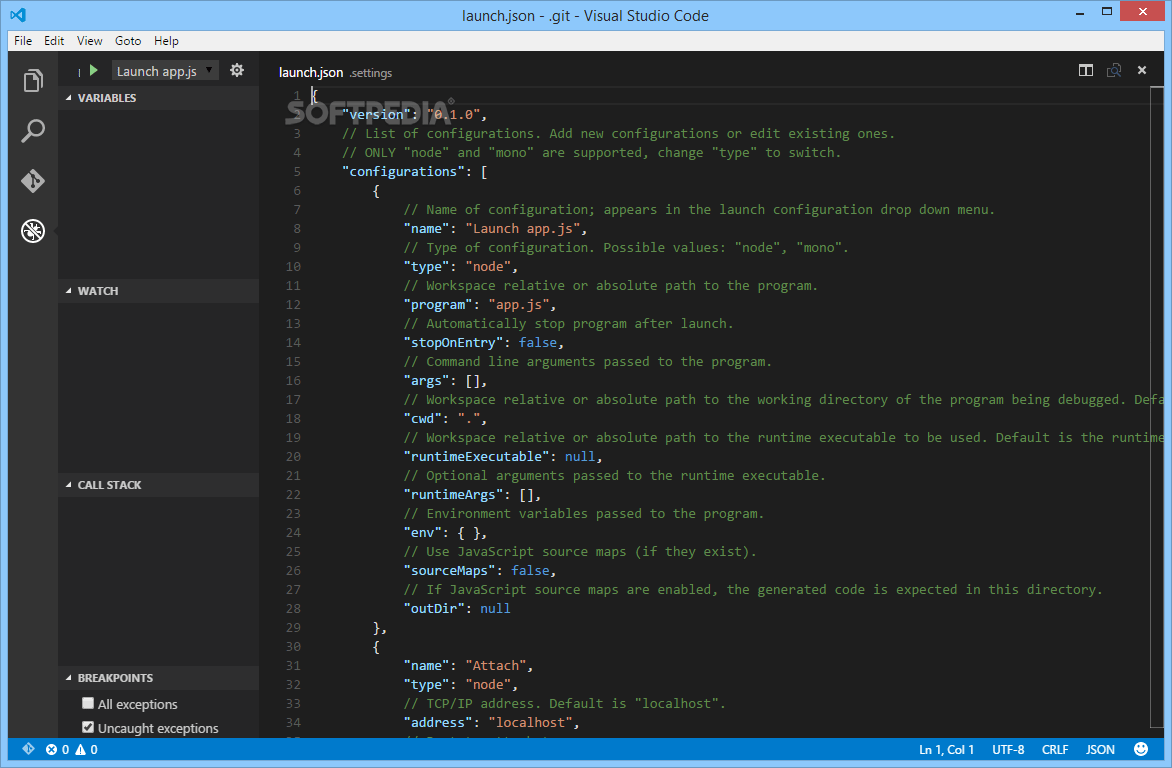This screenshot has width=1172, height=768.
Task: Change the JSON language mode in status bar
Action: click(x=1100, y=749)
